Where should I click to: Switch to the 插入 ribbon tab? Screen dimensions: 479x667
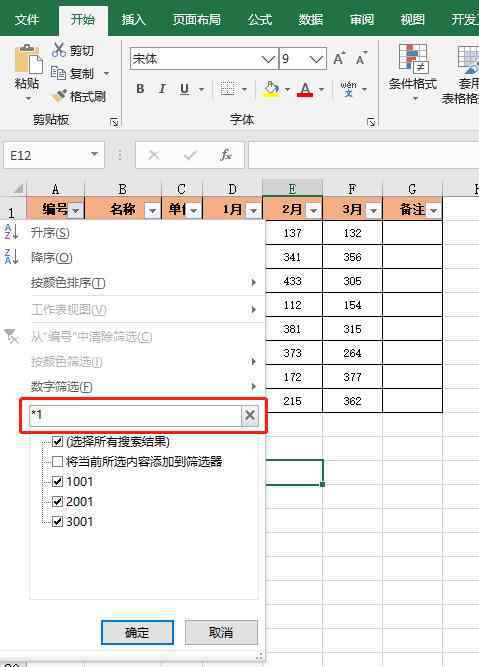point(133,20)
